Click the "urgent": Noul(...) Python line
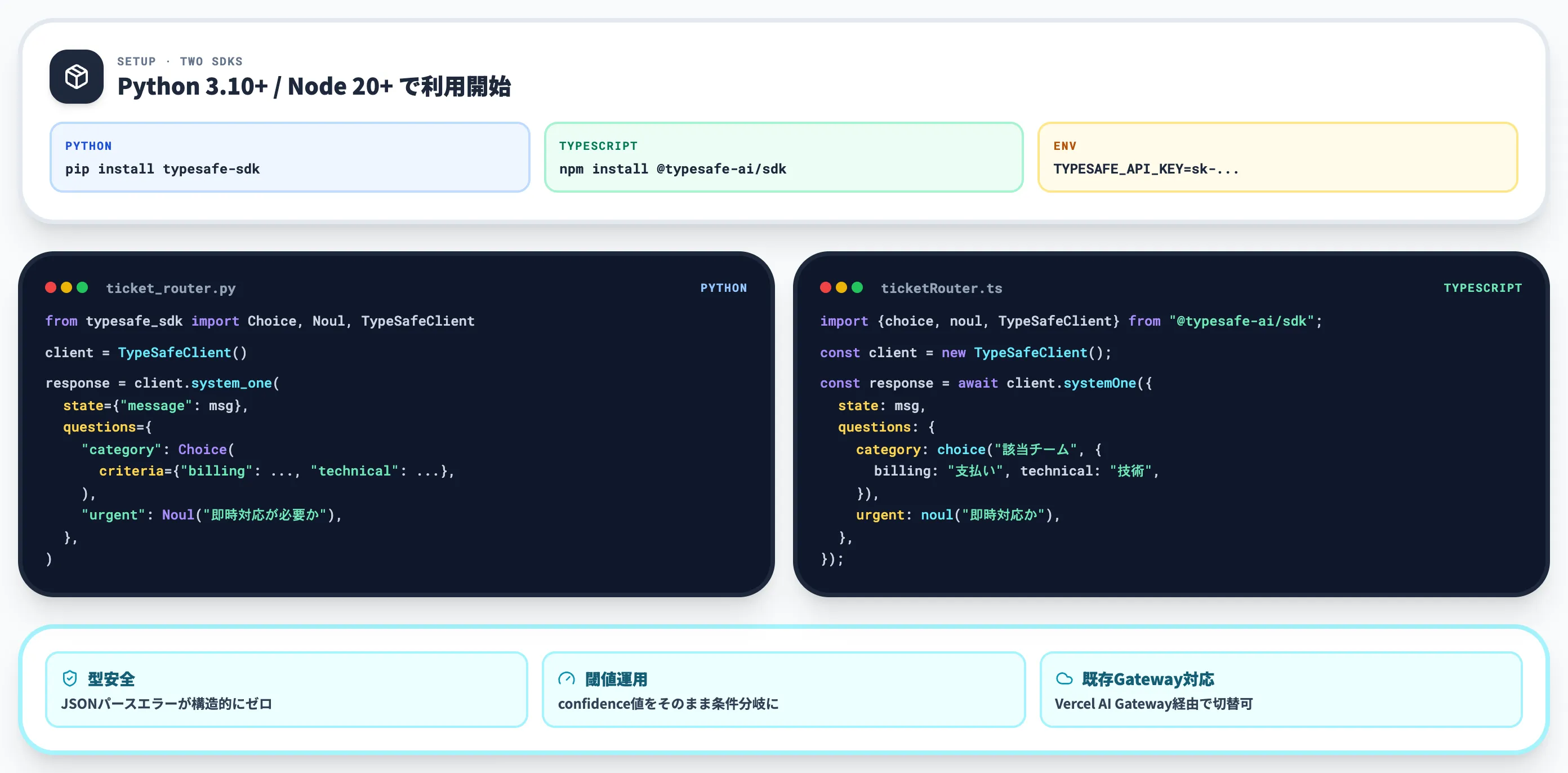The height and width of the screenshot is (773, 1568). [212, 515]
